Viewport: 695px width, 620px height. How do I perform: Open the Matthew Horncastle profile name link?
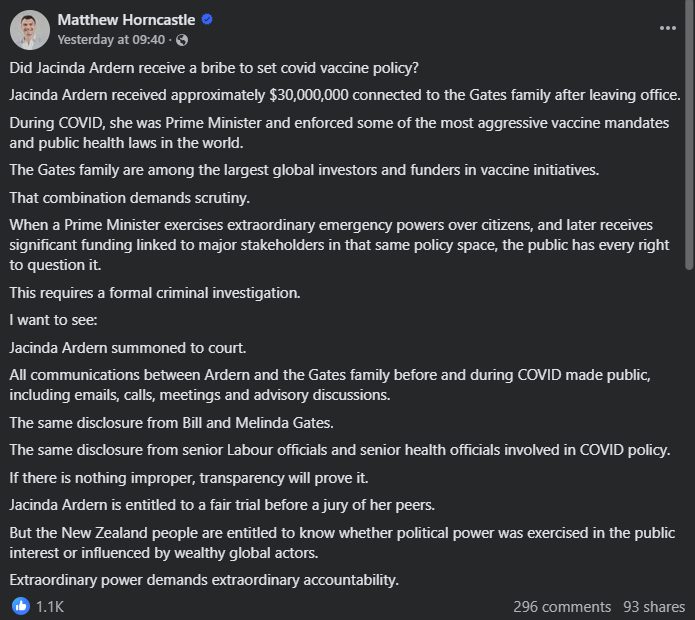(126, 20)
